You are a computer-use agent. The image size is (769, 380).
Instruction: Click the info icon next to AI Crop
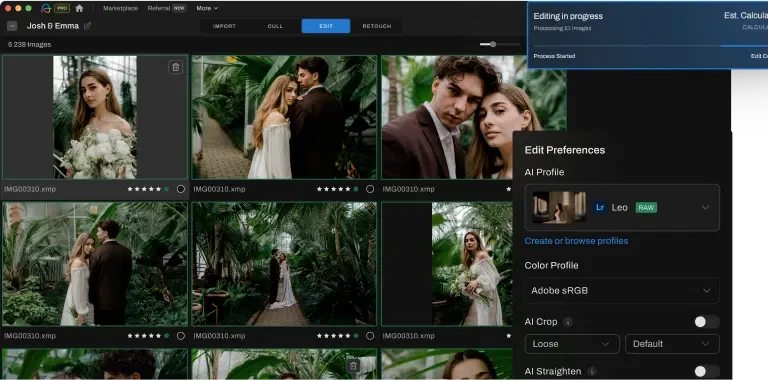pos(567,322)
